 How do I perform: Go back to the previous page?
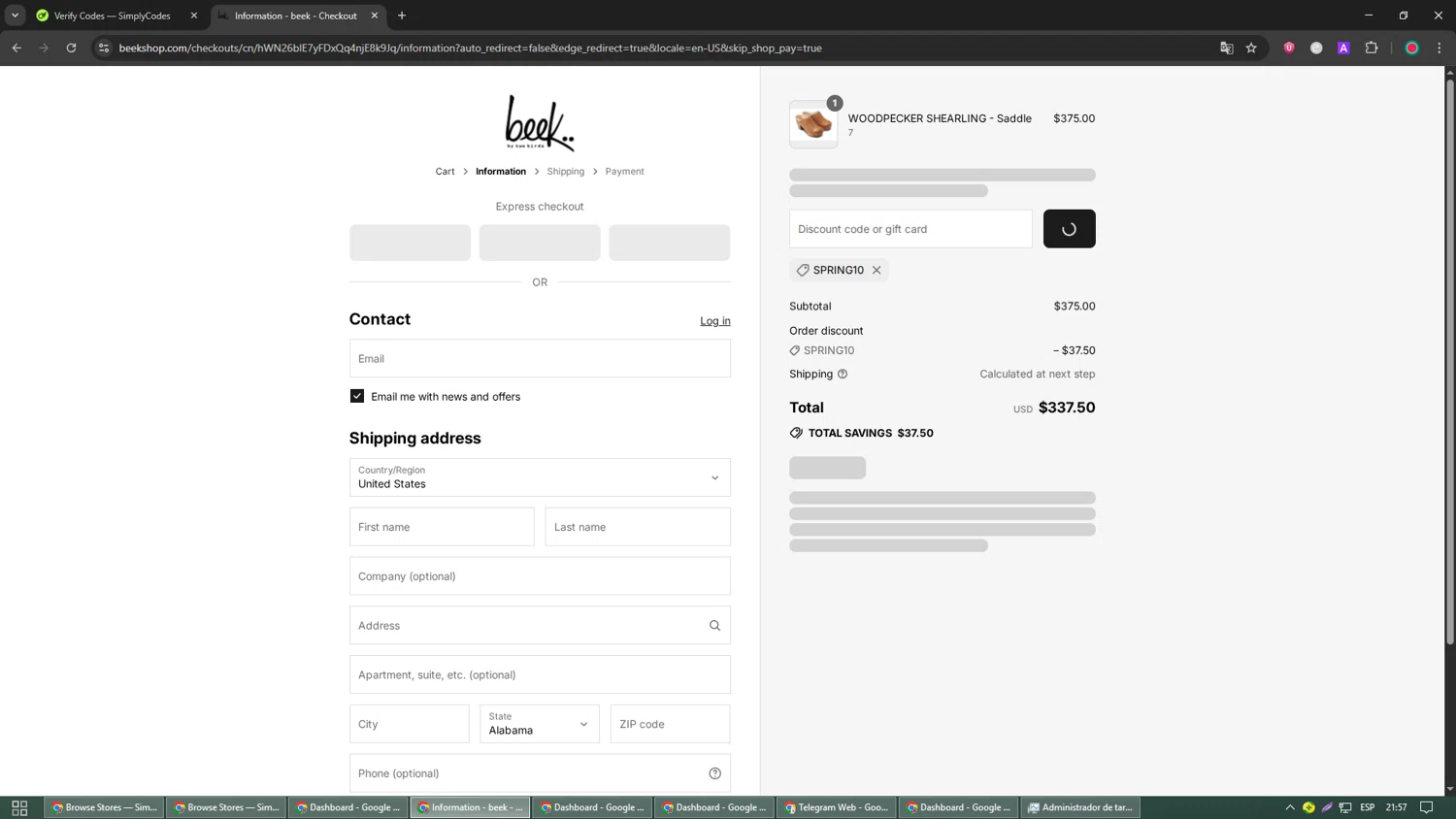17,48
